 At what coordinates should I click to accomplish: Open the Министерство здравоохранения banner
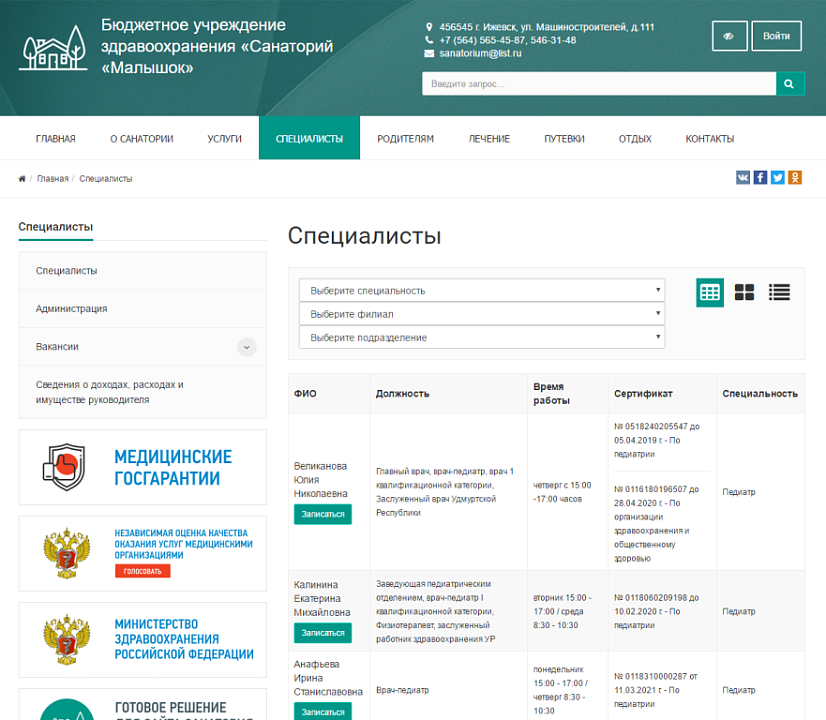click(x=143, y=639)
